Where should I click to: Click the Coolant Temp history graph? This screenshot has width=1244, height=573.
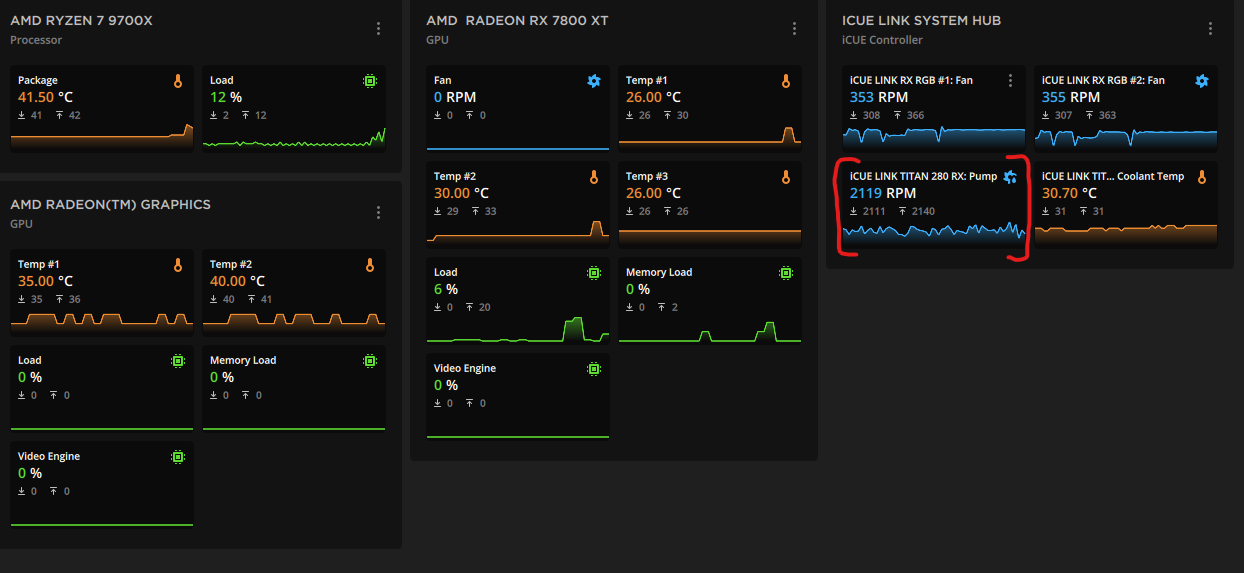1126,234
